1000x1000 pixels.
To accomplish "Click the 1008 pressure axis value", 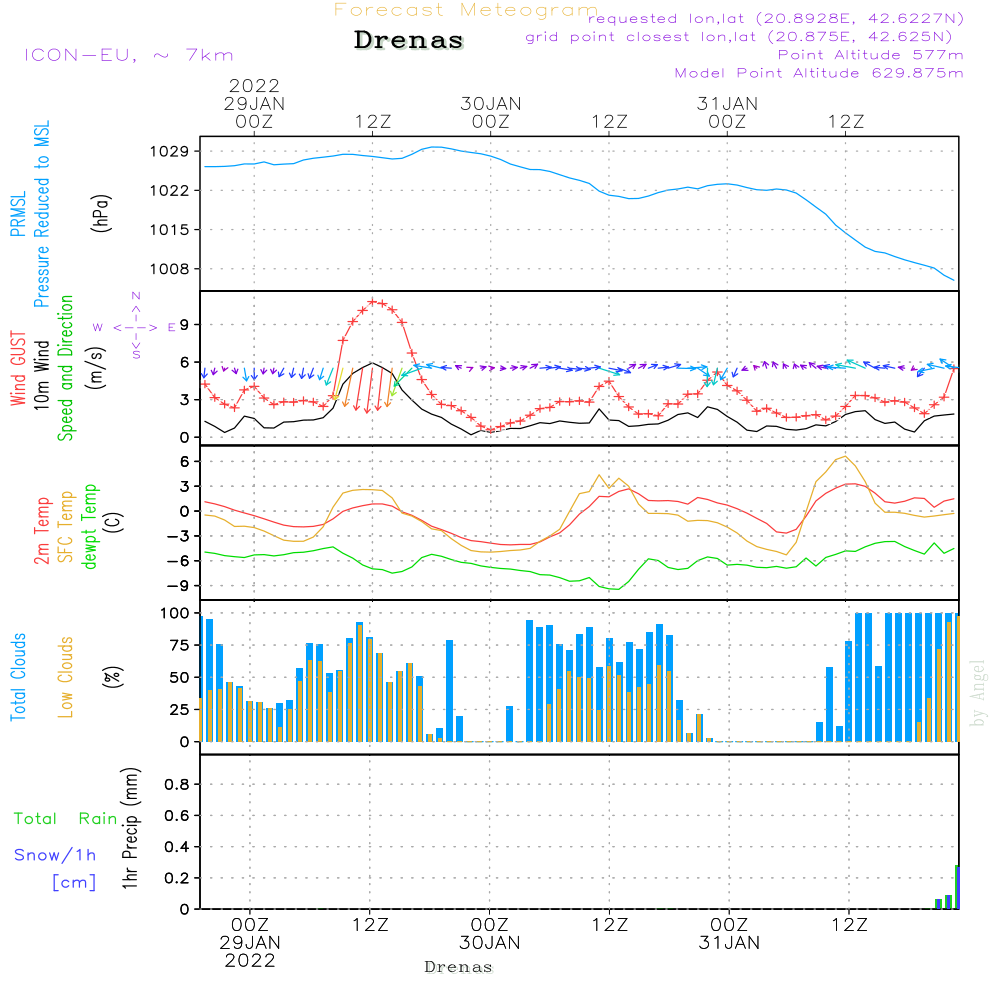I will tap(170, 269).
